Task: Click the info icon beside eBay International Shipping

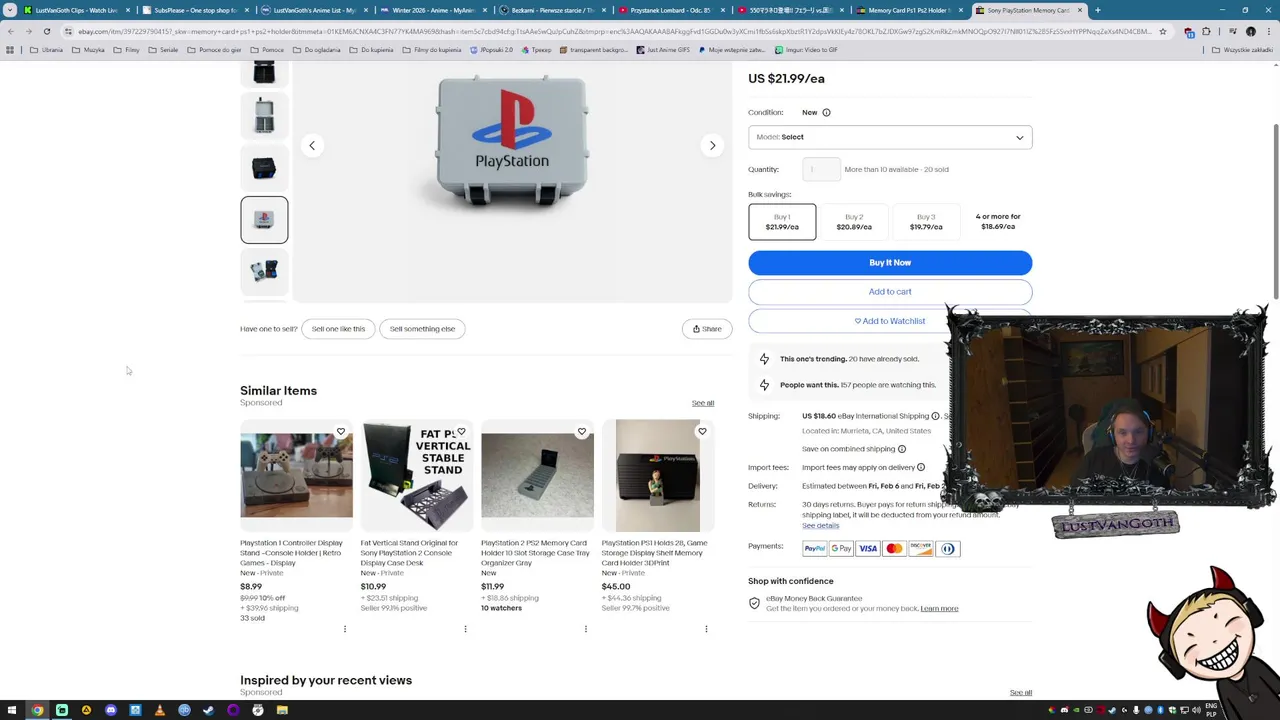Action: [936, 416]
